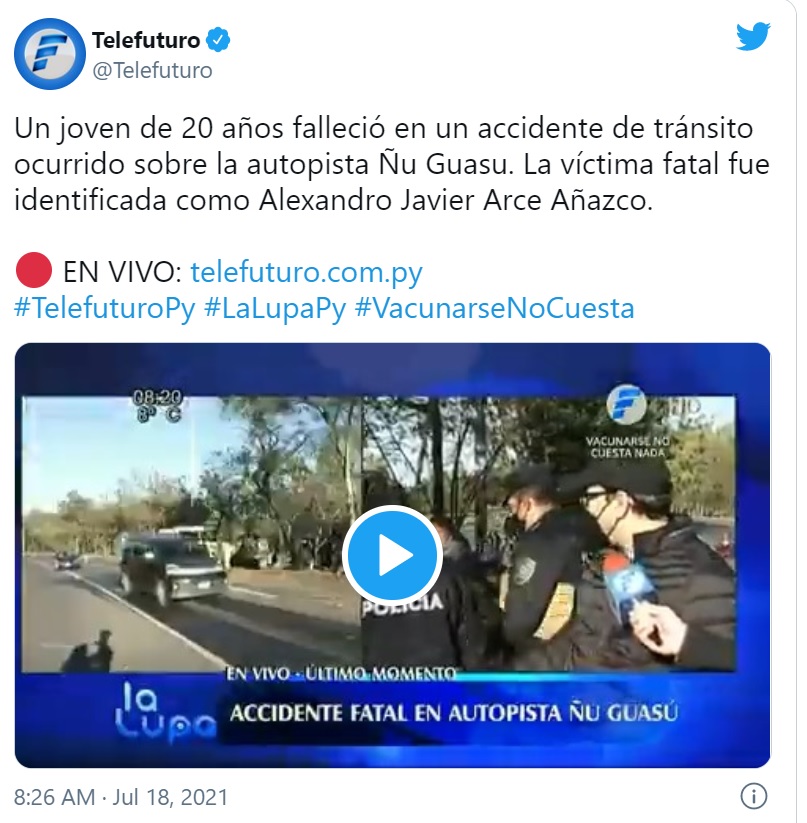Open the Telefuturo profile avatar
Viewport: 807px width, 823px height.
(x=50, y=54)
